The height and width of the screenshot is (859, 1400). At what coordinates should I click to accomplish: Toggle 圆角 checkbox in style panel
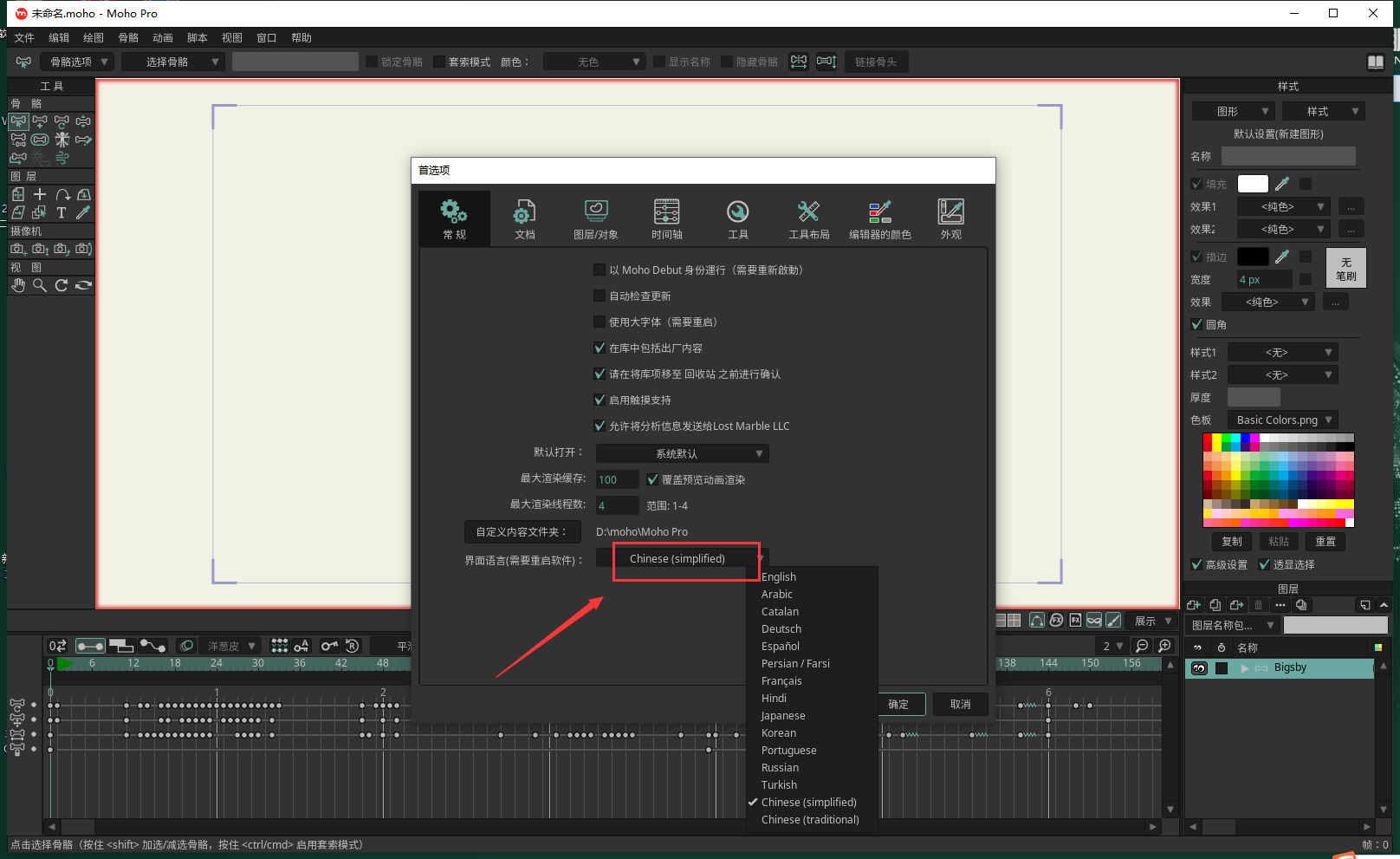point(1196,324)
